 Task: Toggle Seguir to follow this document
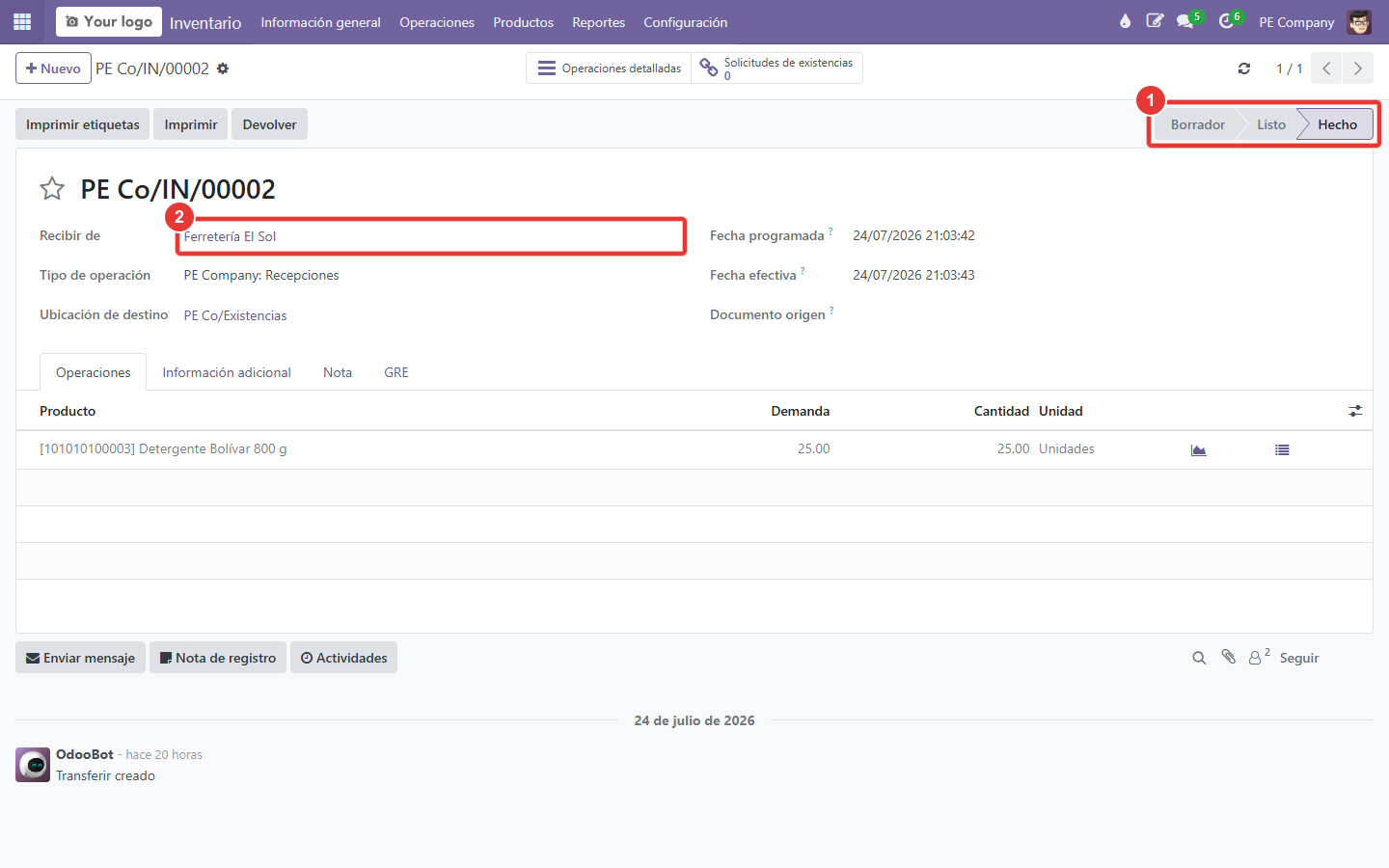(x=1299, y=658)
